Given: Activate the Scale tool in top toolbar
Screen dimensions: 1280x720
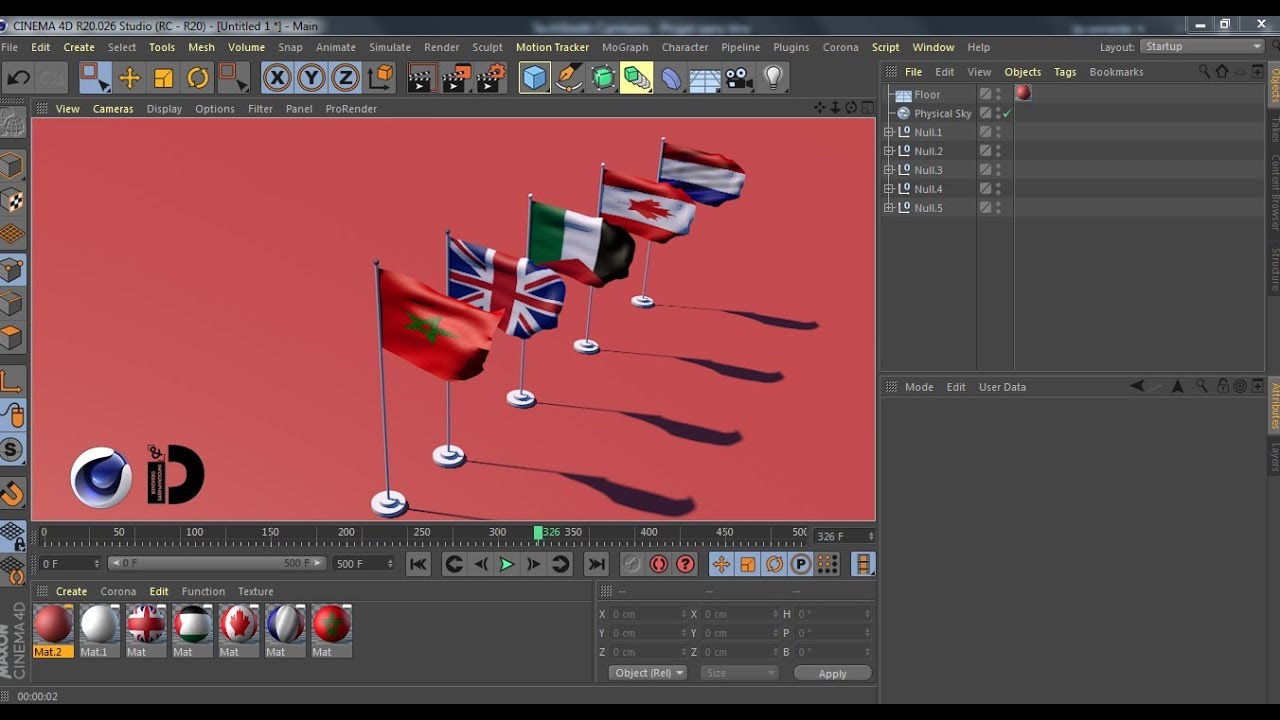Looking at the screenshot, I should pyautogui.click(x=164, y=77).
